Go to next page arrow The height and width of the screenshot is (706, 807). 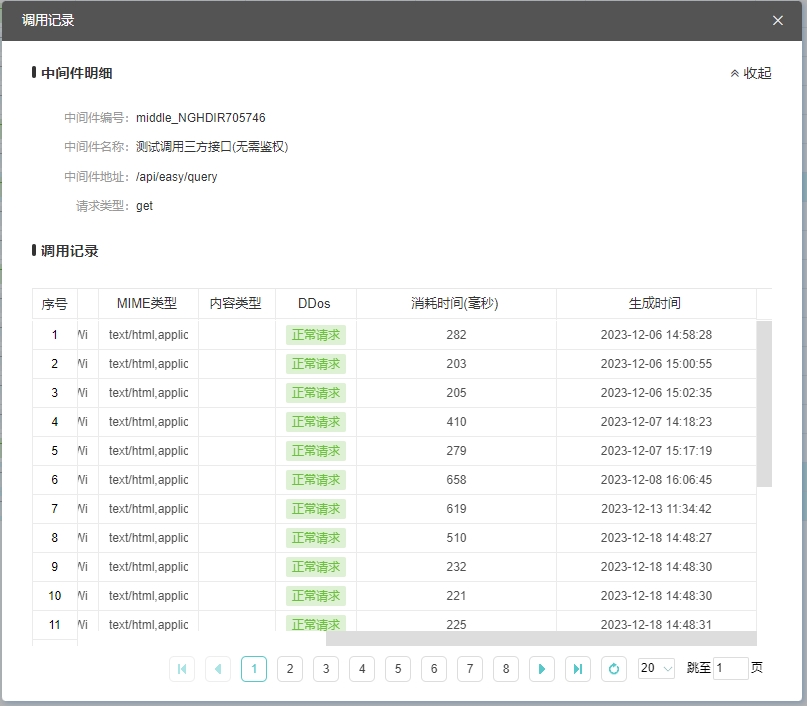(x=542, y=669)
